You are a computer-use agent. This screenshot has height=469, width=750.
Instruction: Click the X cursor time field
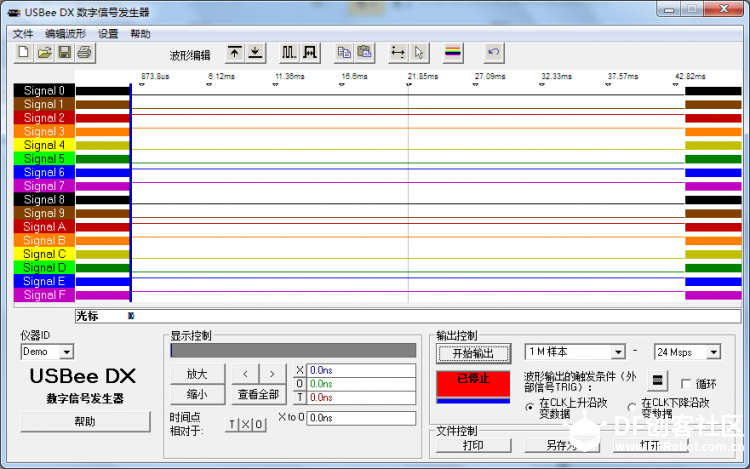(x=361, y=371)
